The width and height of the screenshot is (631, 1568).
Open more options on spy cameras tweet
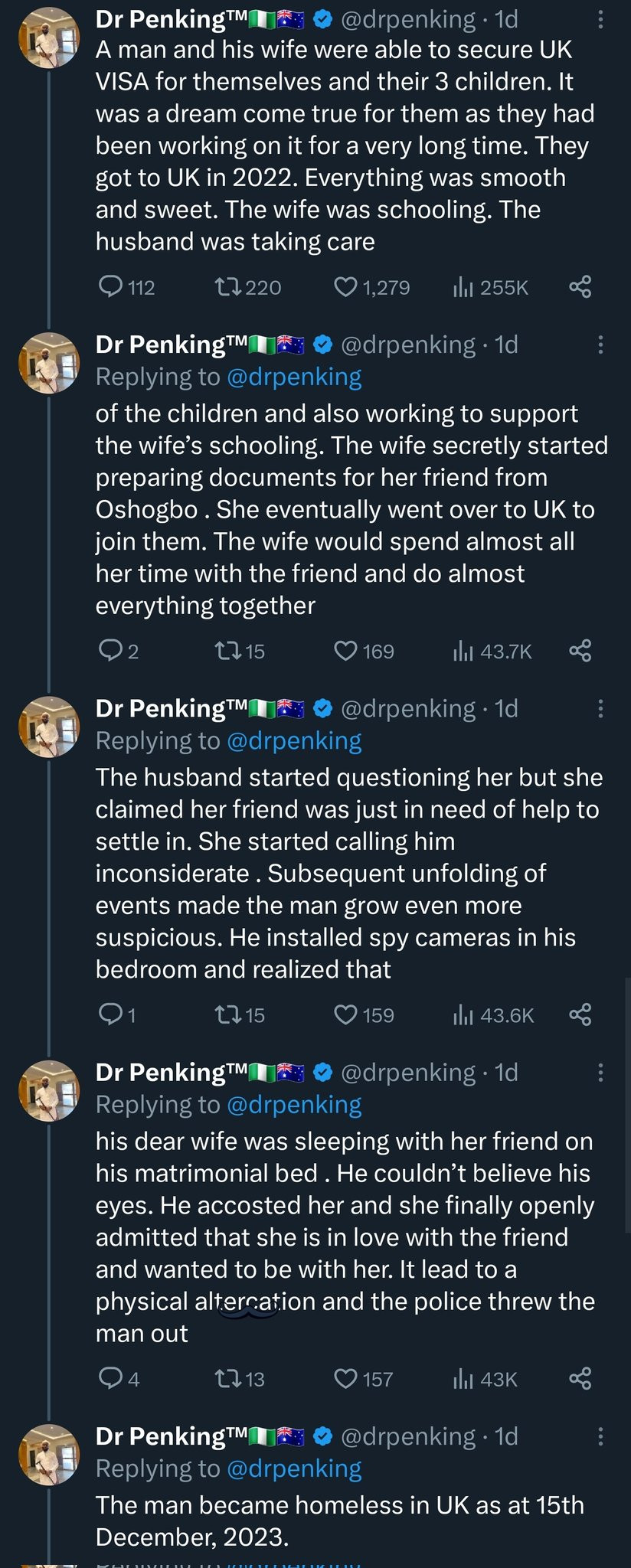pos(600,709)
